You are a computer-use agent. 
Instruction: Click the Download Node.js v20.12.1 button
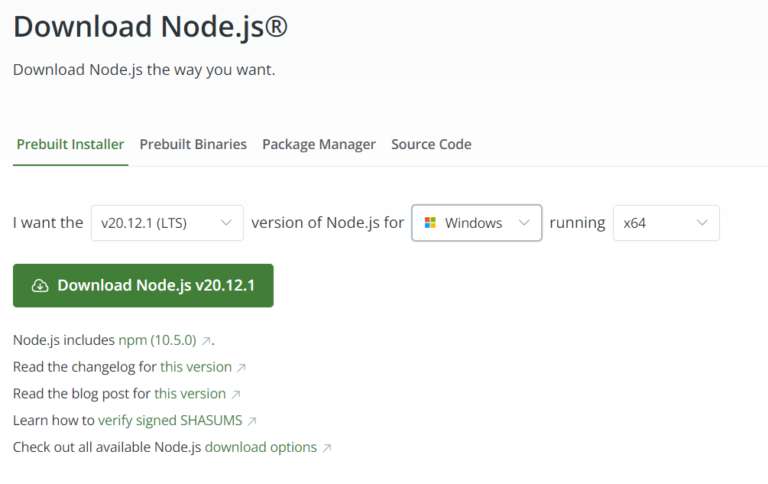143,286
